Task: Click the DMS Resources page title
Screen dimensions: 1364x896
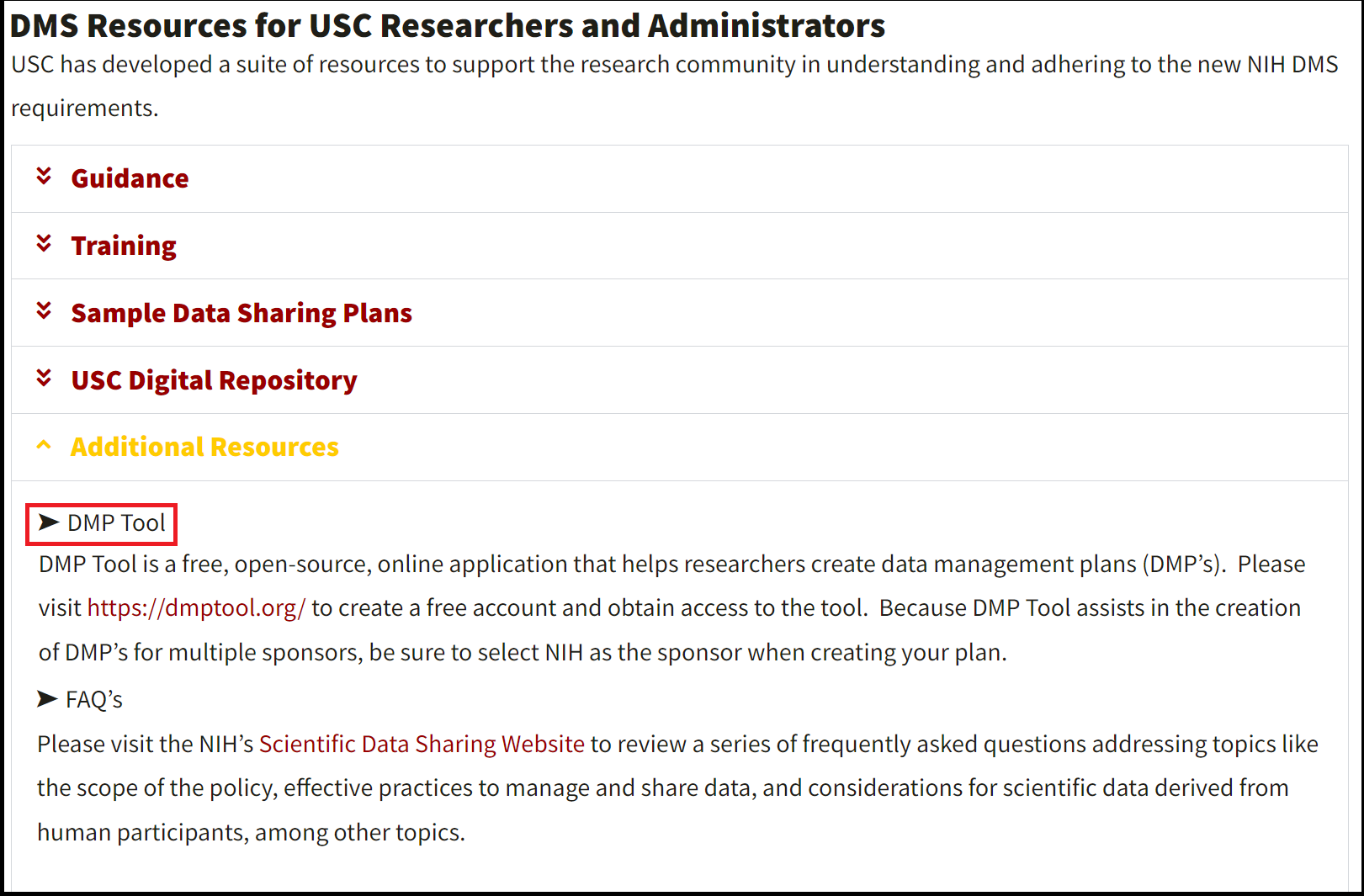Action: 446,25
